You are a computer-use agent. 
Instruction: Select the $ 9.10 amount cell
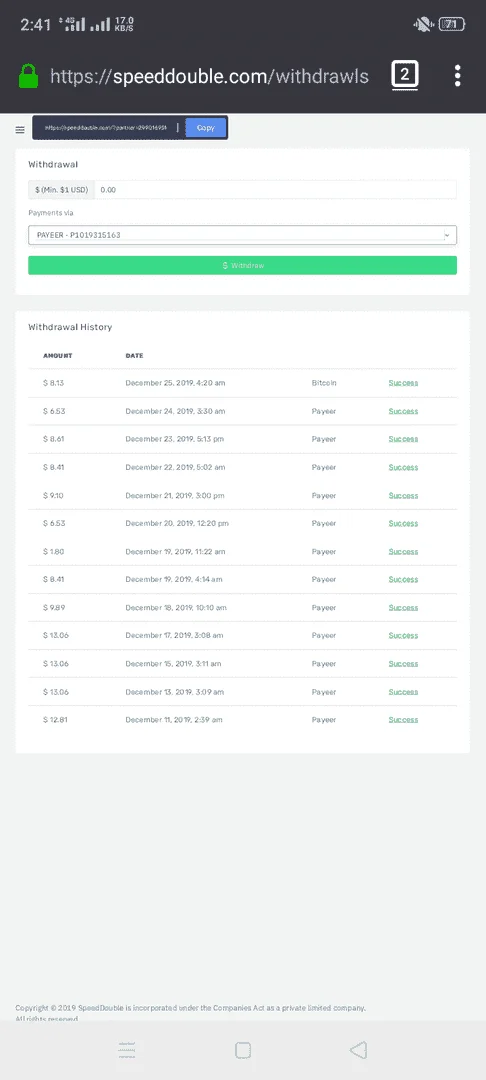pyautogui.click(x=53, y=495)
